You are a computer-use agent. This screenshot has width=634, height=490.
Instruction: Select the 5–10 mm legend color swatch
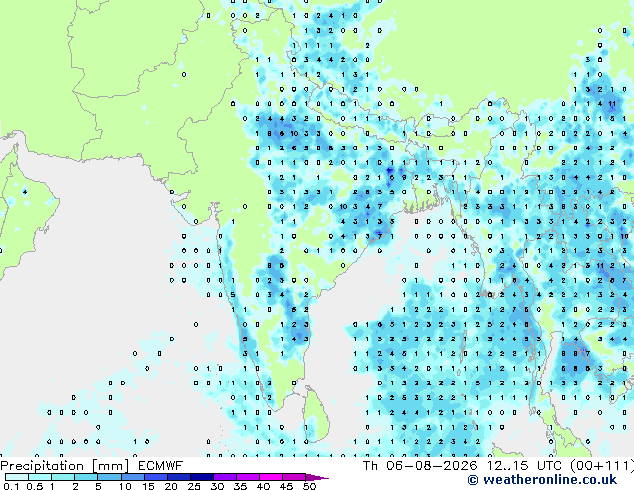pyautogui.click(x=109, y=477)
